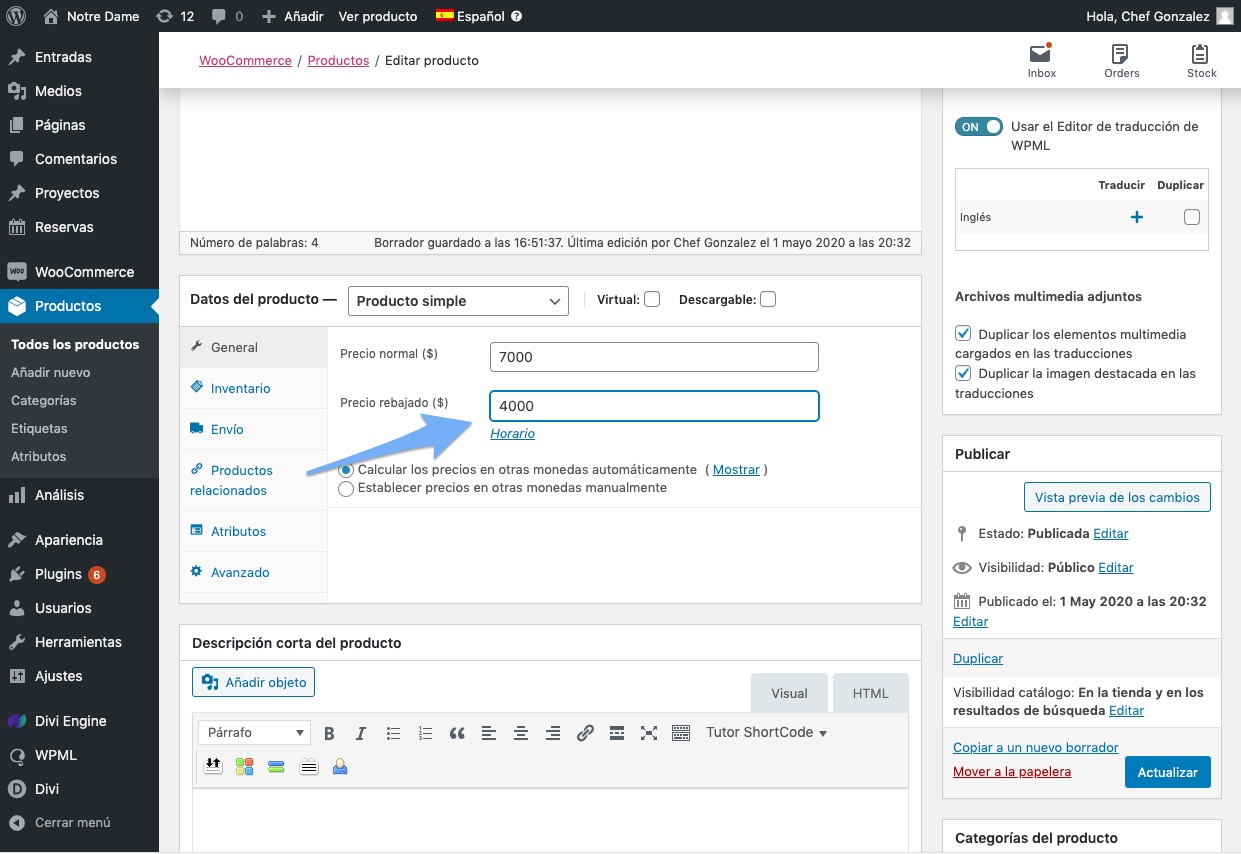This screenshot has height=854, width=1241.
Task: Insert a blockquote with the quote icon
Action: [x=457, y=733]
